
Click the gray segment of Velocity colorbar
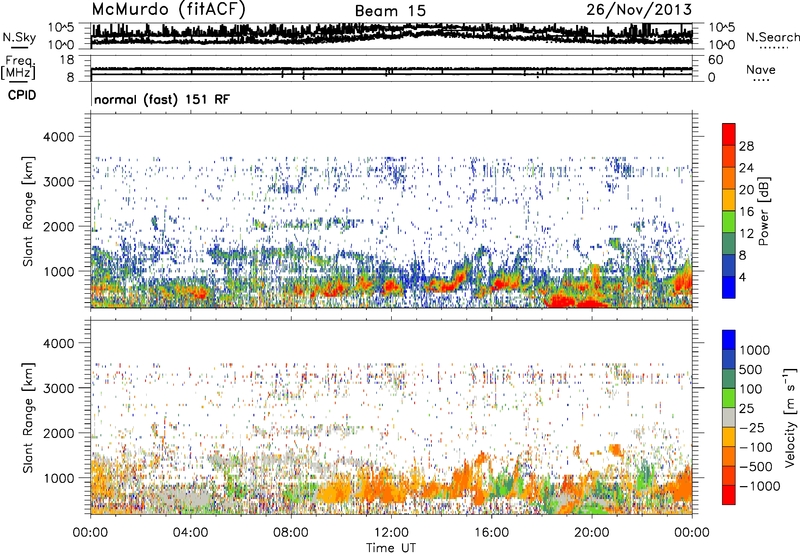(729, 417)
